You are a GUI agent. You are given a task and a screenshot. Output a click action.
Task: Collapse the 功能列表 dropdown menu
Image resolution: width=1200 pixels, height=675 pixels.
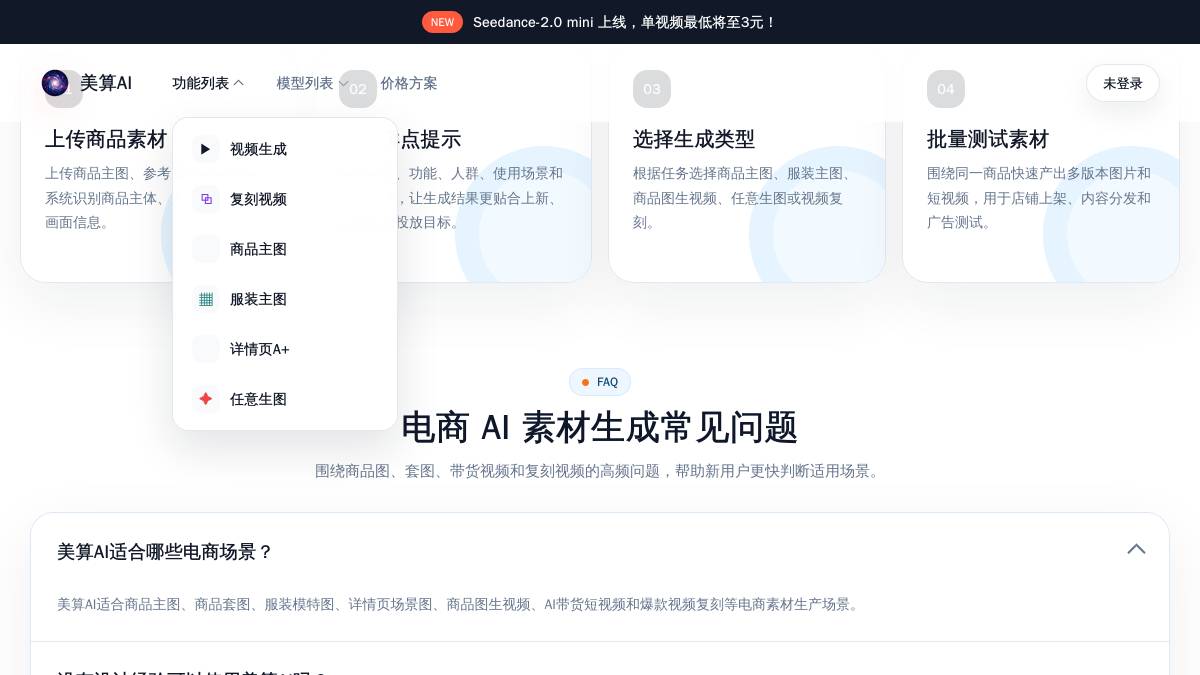(x=208, y=83)
